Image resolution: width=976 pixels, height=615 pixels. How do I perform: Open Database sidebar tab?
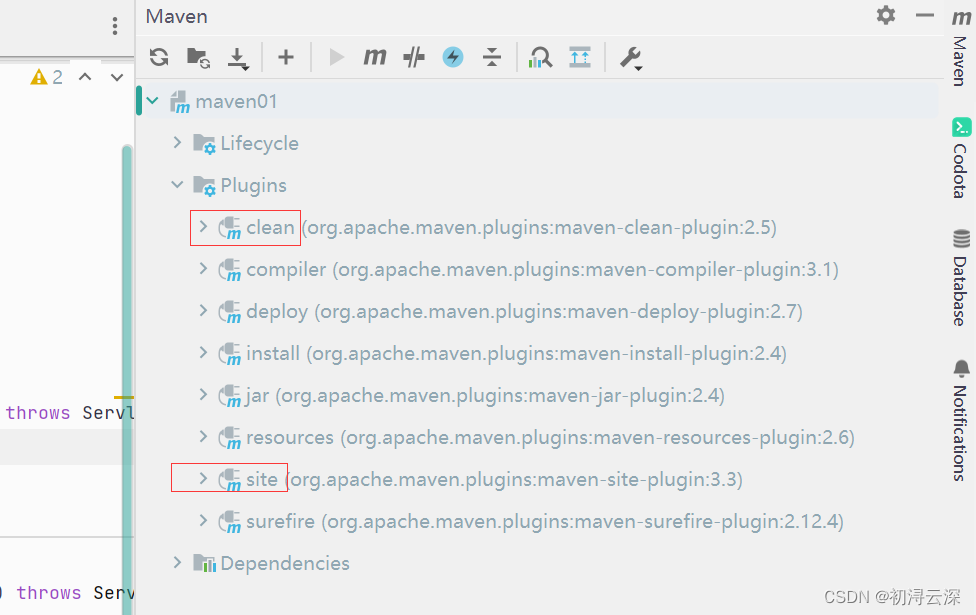pyautogui.click(x=961, y=278)
